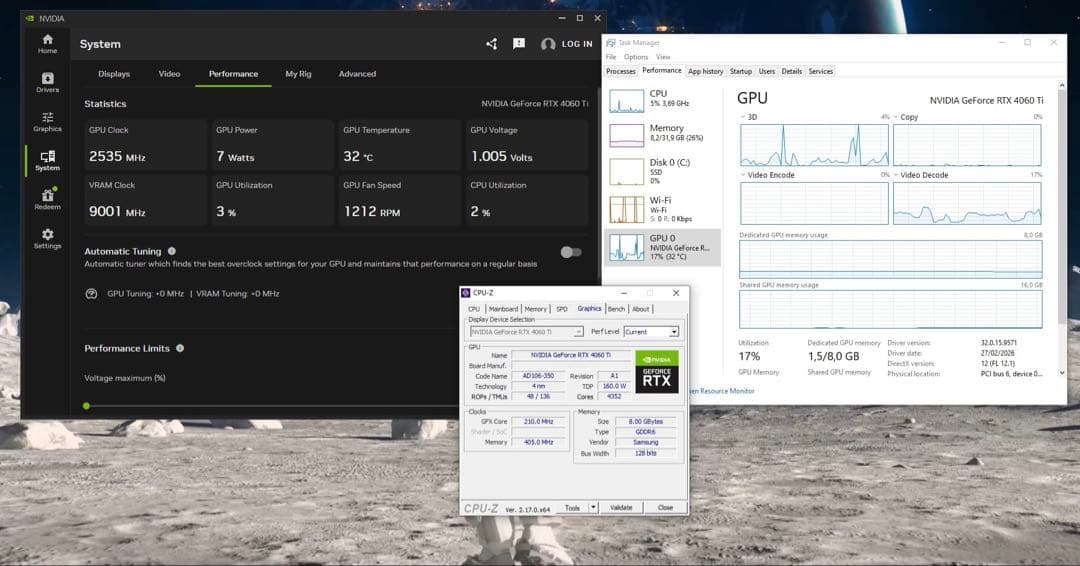Click info icon next to Performance Limits
The height and width of the screenshot is (566, 1080).
[180, 348]
